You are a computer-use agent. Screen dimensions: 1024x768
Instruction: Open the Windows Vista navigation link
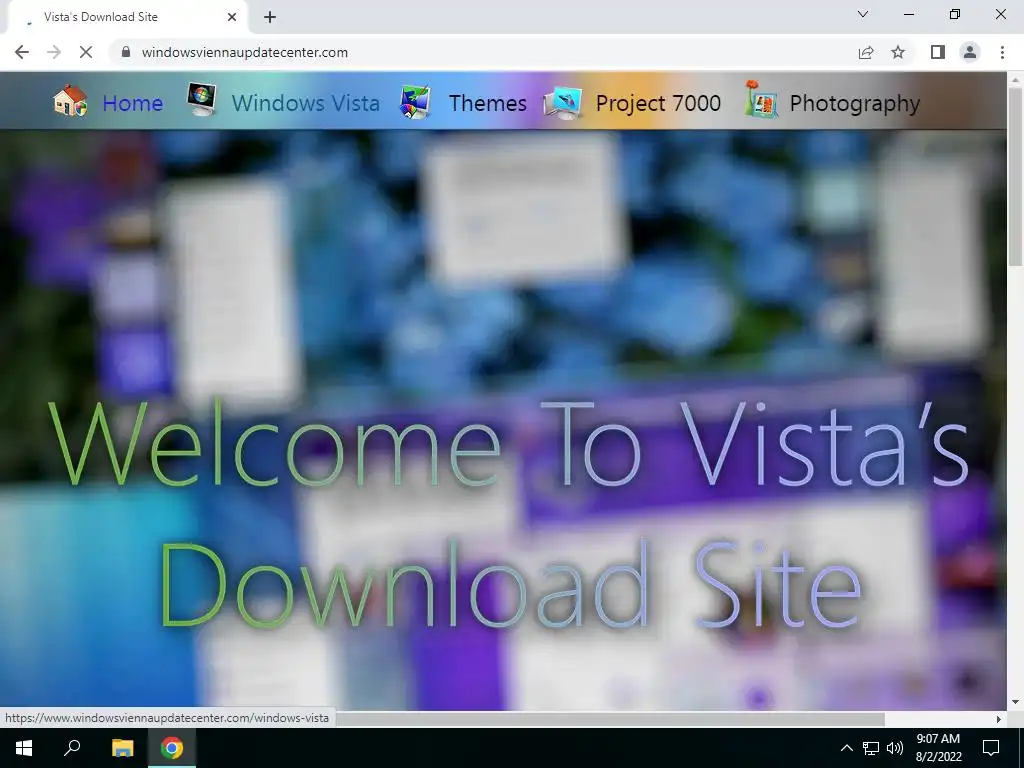coord(306,103)
